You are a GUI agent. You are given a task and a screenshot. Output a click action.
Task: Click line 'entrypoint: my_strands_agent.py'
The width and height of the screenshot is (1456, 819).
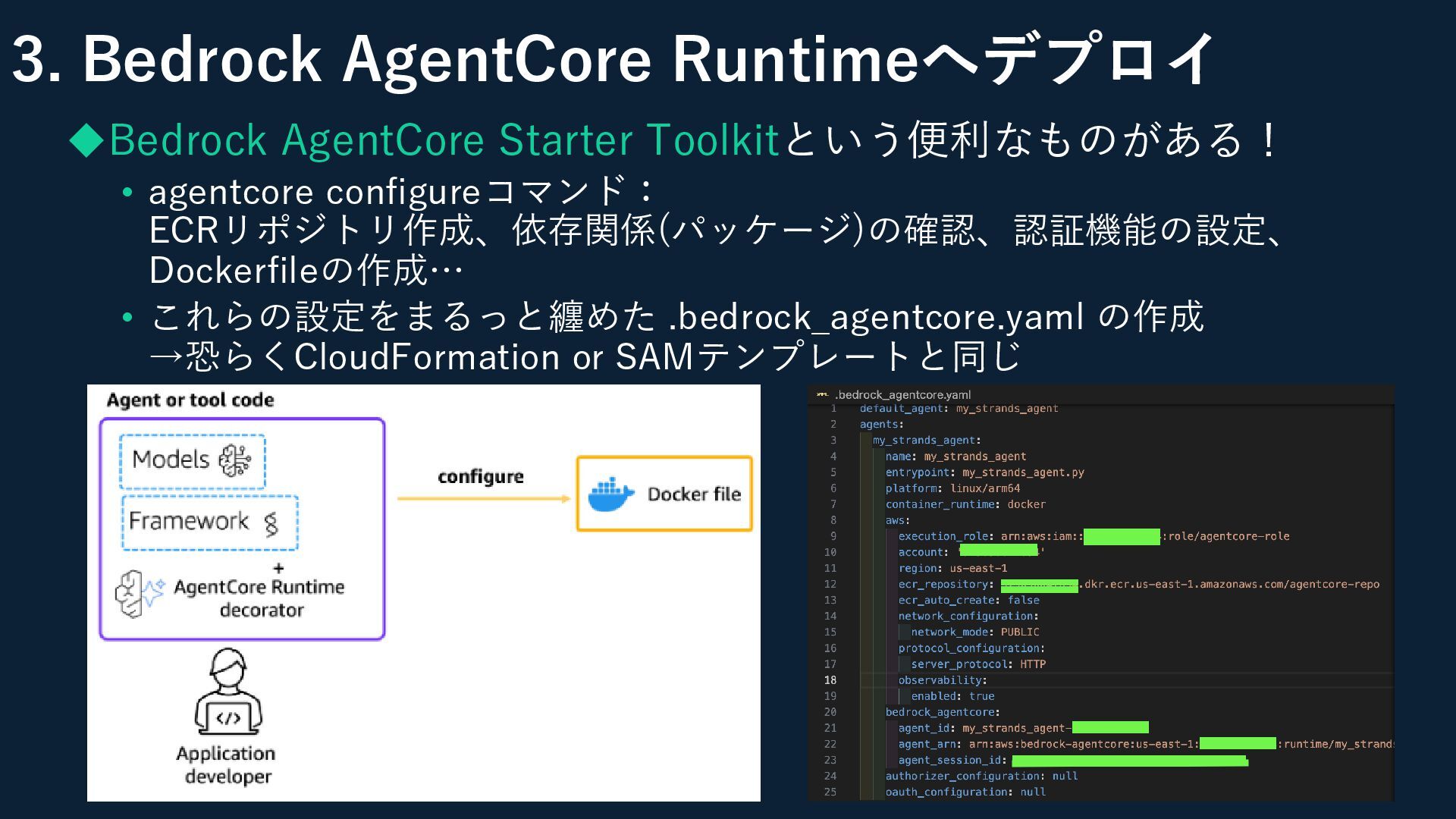point(984,472)
